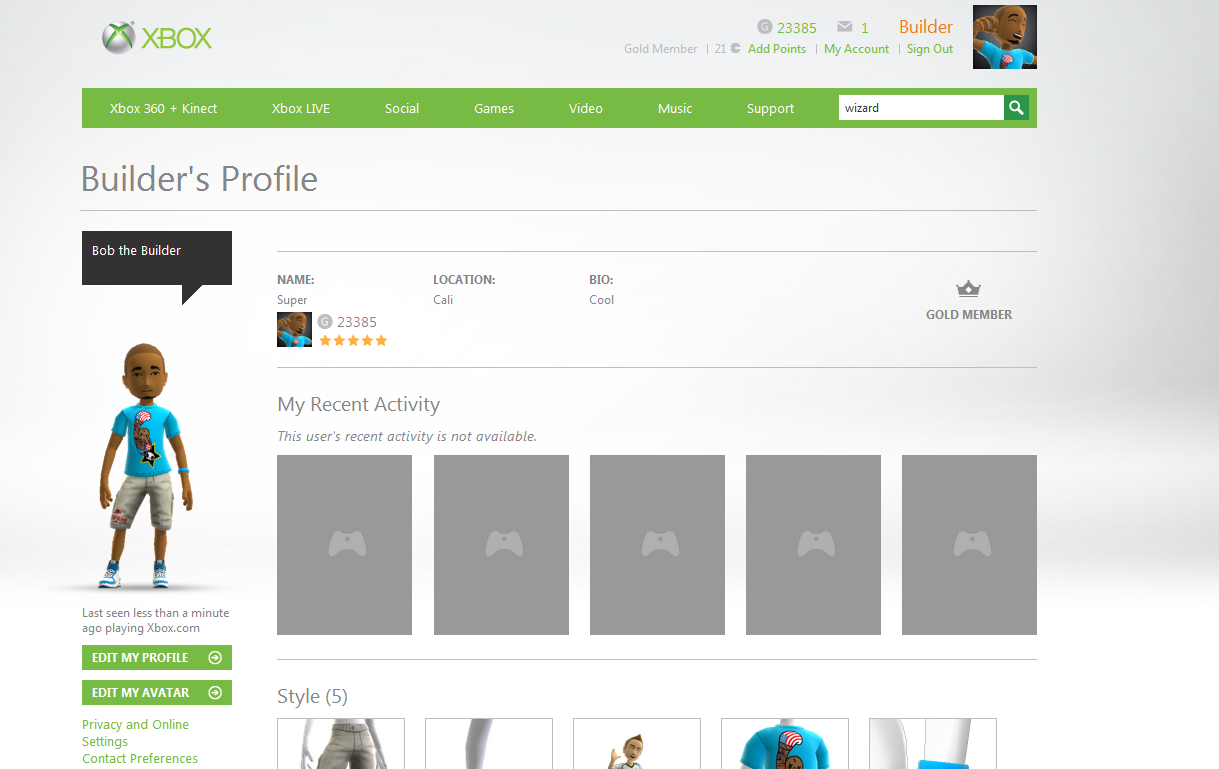Click the Gamerscore G icon in header

(765, 27)
